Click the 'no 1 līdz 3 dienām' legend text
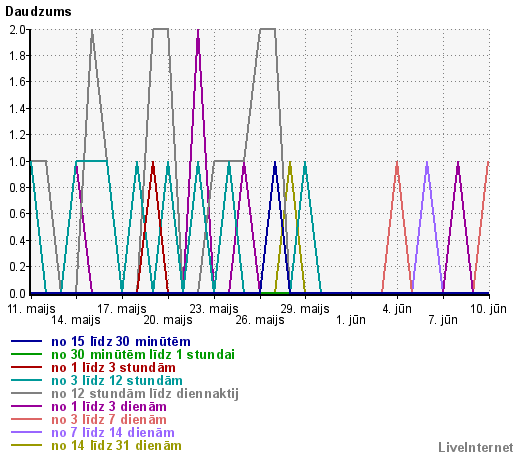Screen dimensions: 520x457 coord(109,407)
